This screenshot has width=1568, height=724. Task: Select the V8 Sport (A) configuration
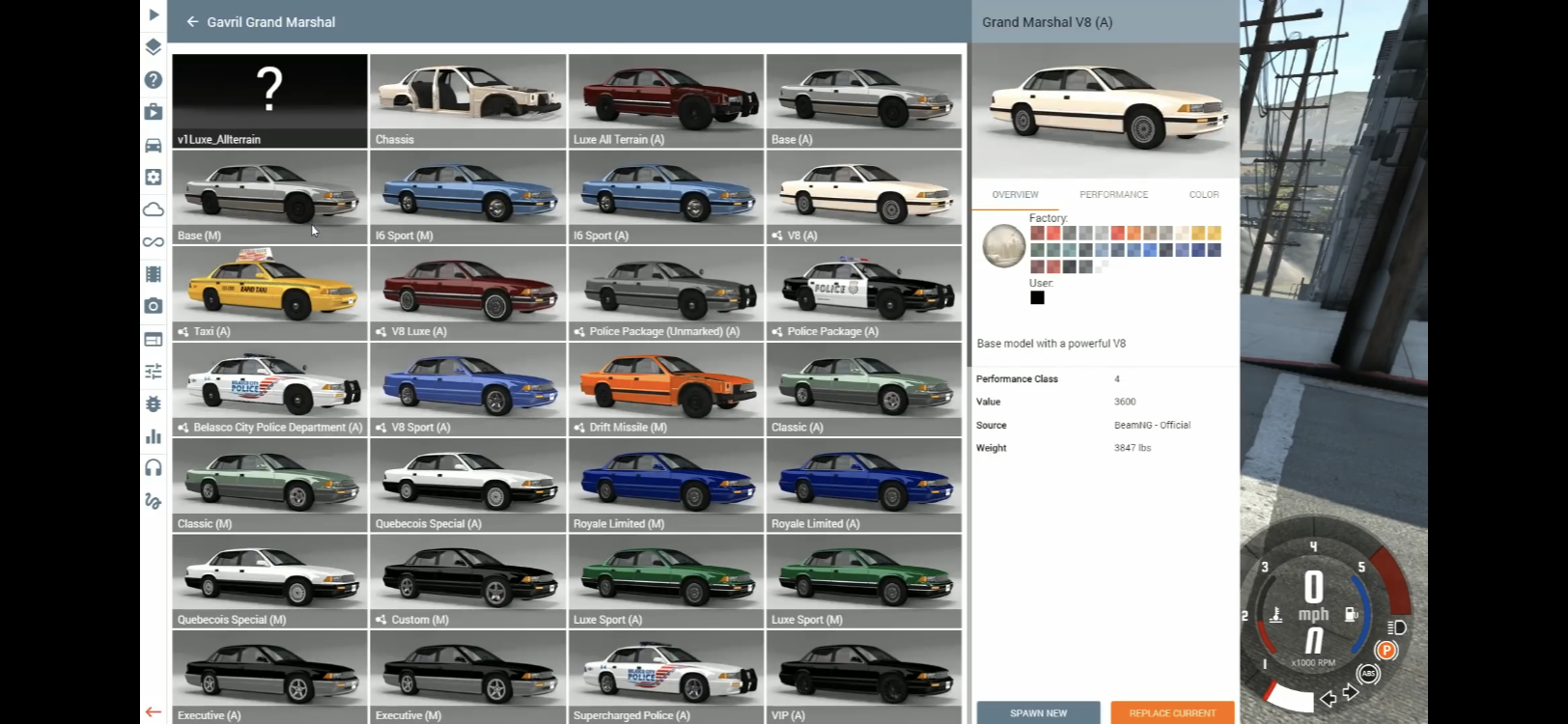[x=467, y=389]
